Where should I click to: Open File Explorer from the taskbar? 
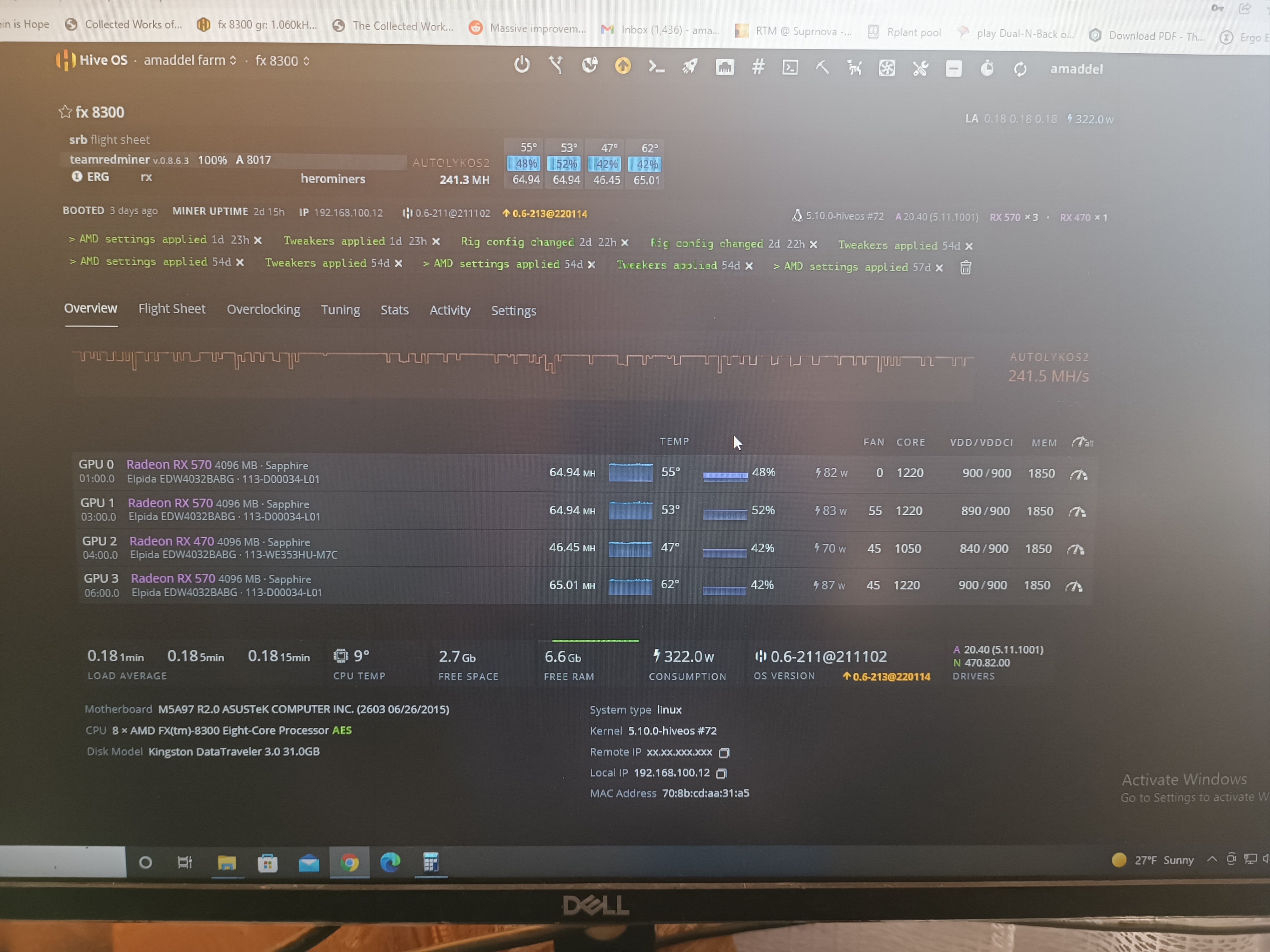(227, 863)
